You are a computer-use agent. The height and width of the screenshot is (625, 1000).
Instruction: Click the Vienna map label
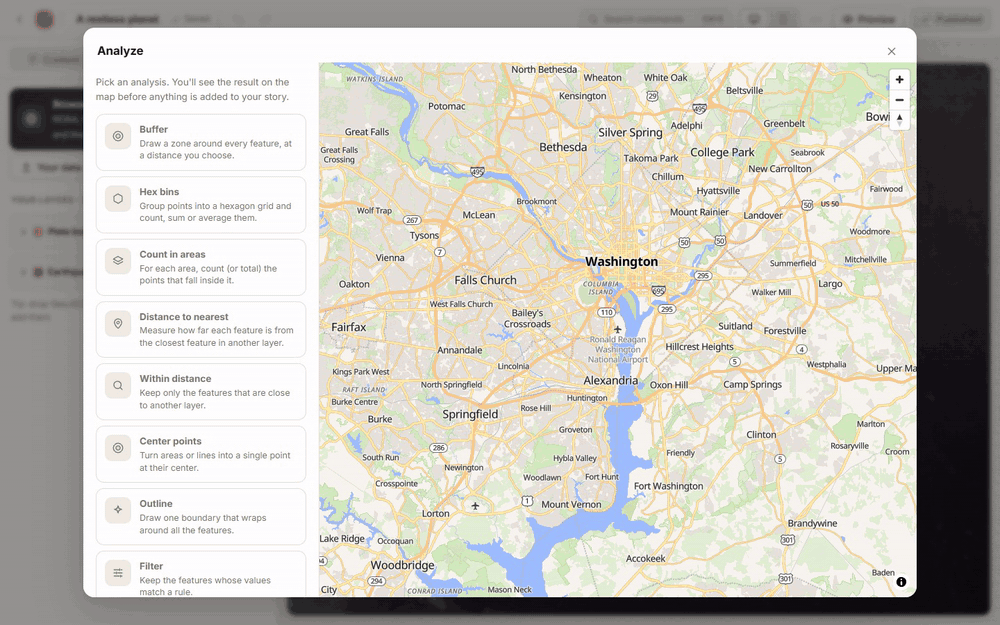pos(390,258)
